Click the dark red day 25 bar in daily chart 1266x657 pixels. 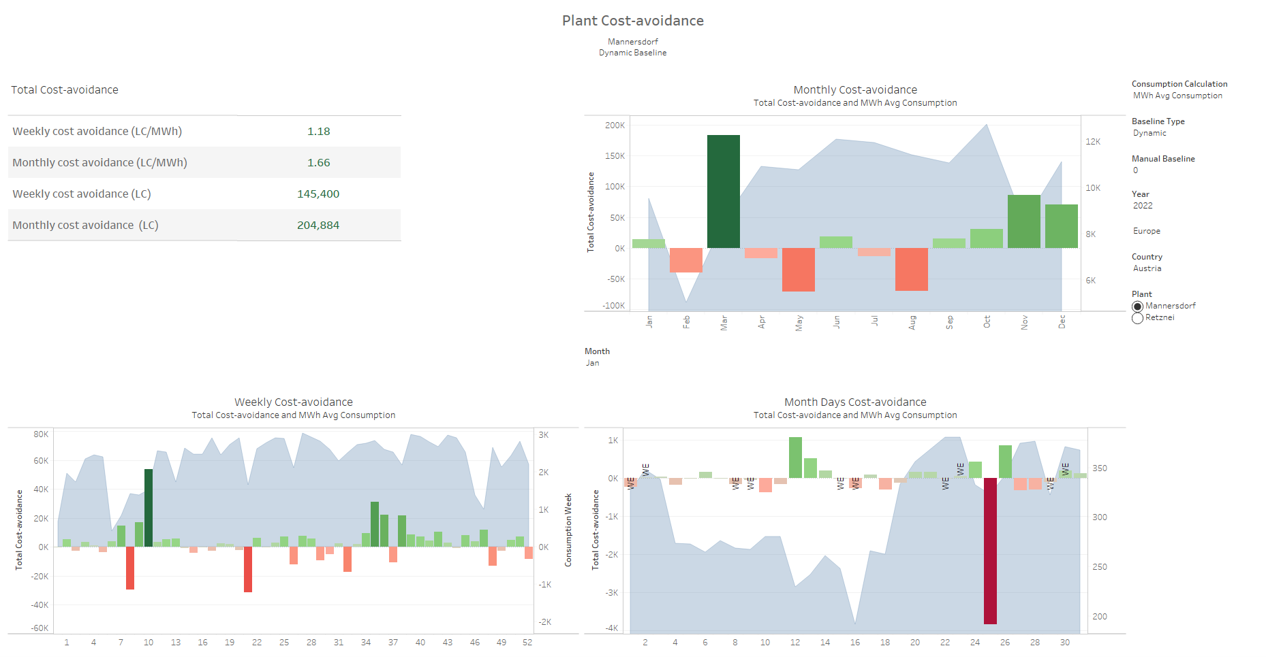(990, 551)
